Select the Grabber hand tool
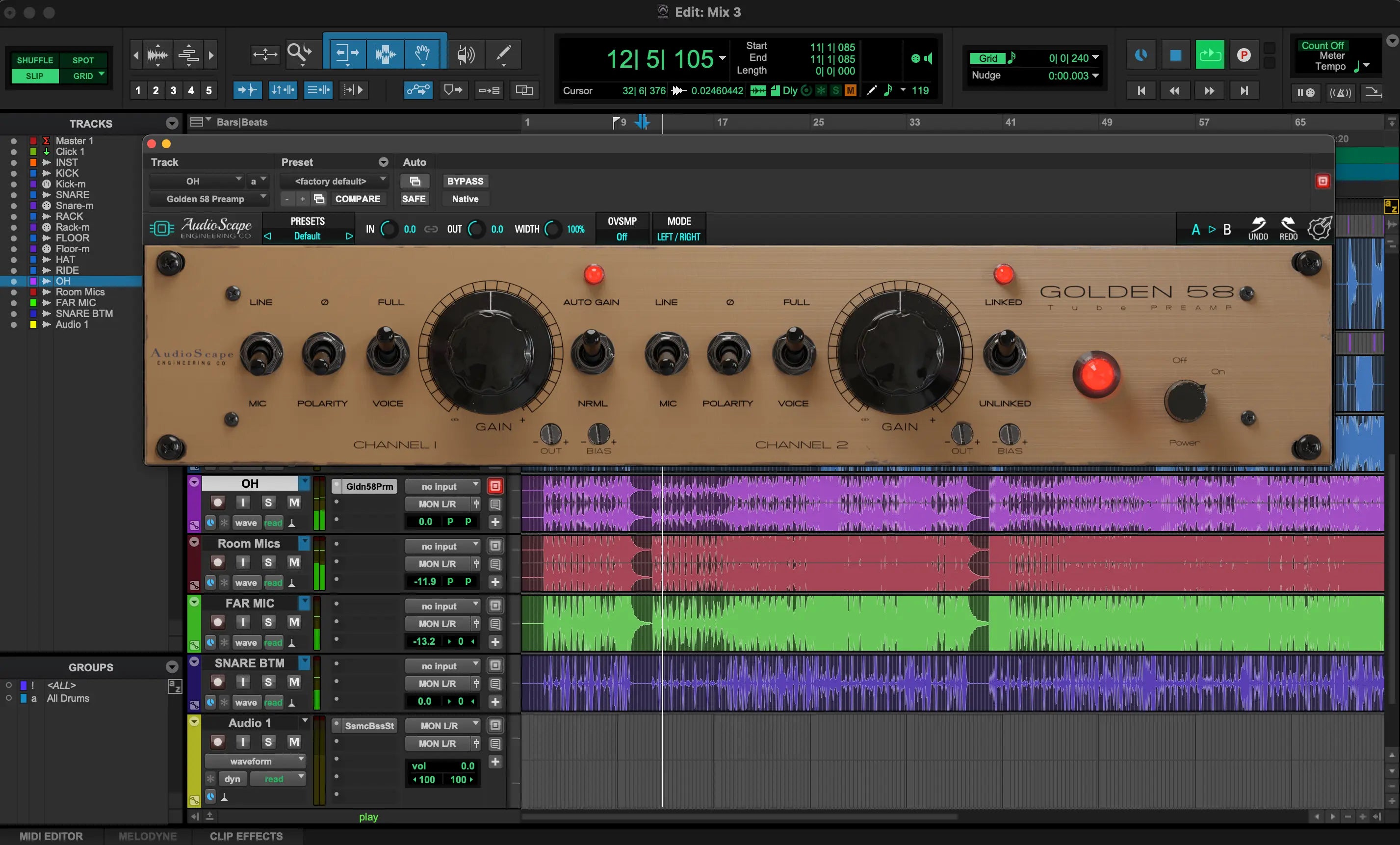The width and height of the screenshot is (1400, 845). pyautogui.click(x=422, y=54)
